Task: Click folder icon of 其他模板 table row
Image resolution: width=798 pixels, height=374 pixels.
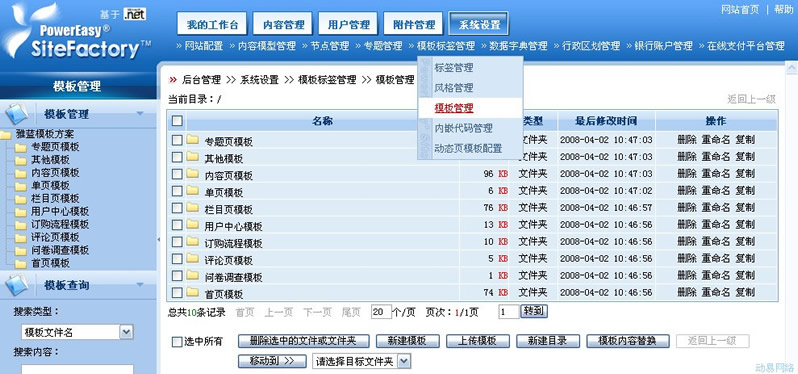Action: pos(192,157)
